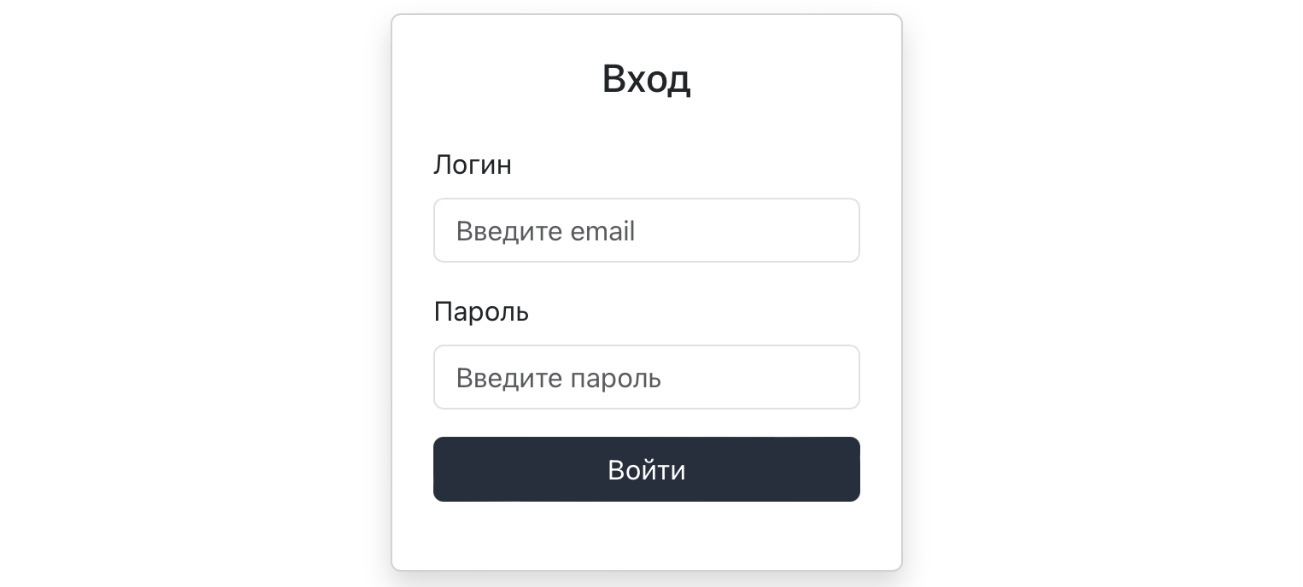This screenshot has width=1303, height=587.
Task: Activate the second input of the "Вход" form
Action: coord(646,378)
